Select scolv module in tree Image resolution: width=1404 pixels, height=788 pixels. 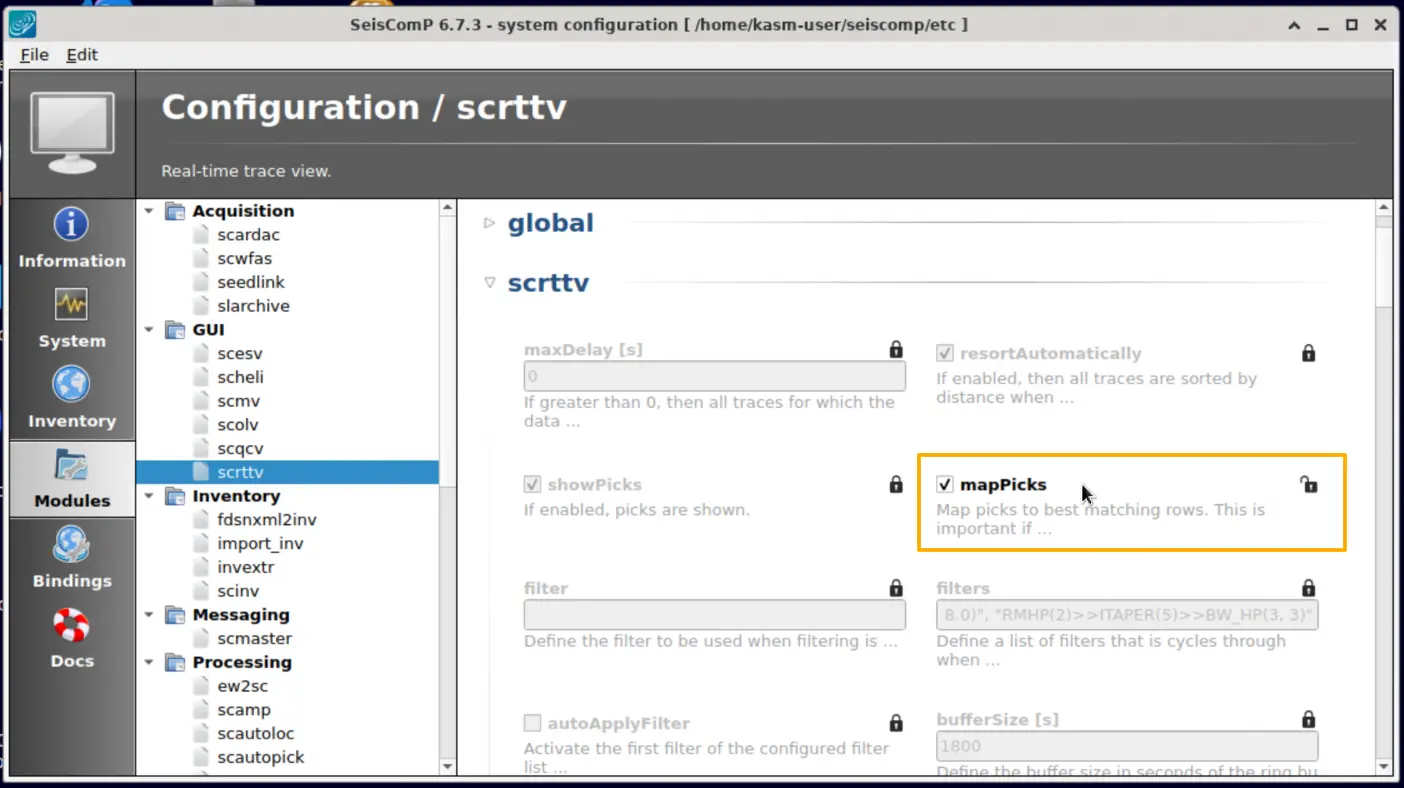click(x=238, y=425)
